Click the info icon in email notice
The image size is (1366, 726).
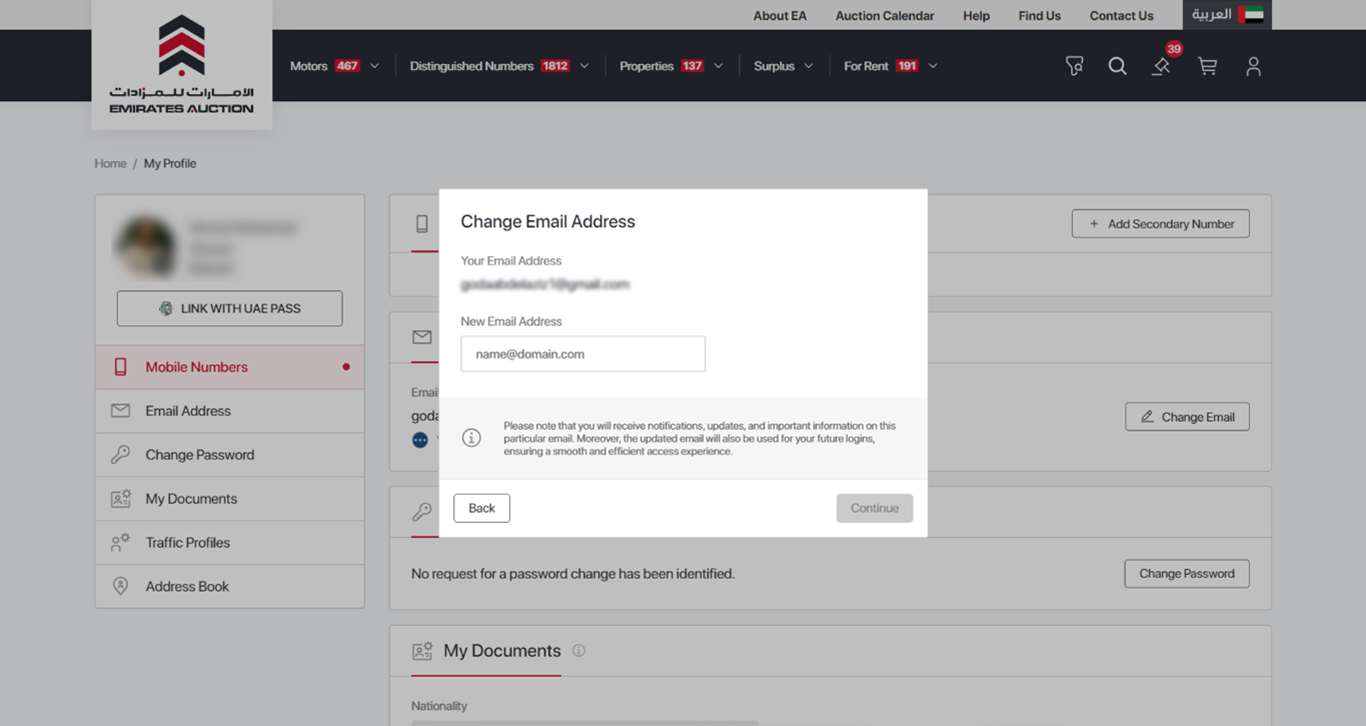pyautogui.click(x=471, y=438)
